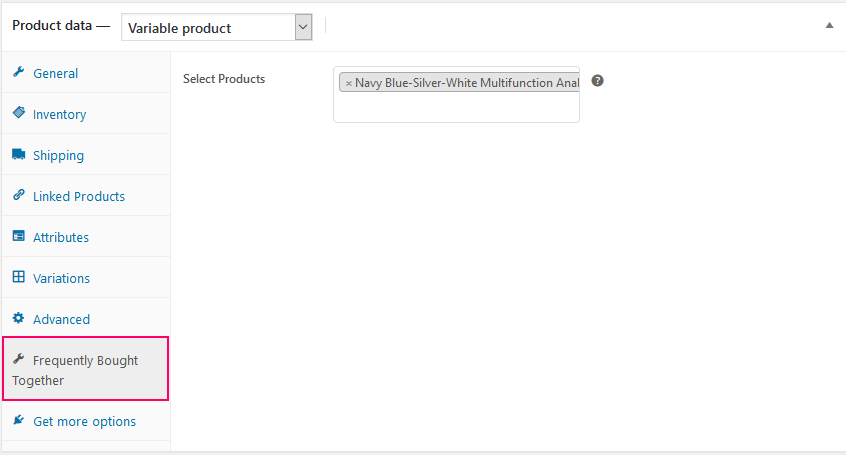This screenshot has width=846, height=455.
Task: Click the wrench icon beside General
Action: [18, 73]
